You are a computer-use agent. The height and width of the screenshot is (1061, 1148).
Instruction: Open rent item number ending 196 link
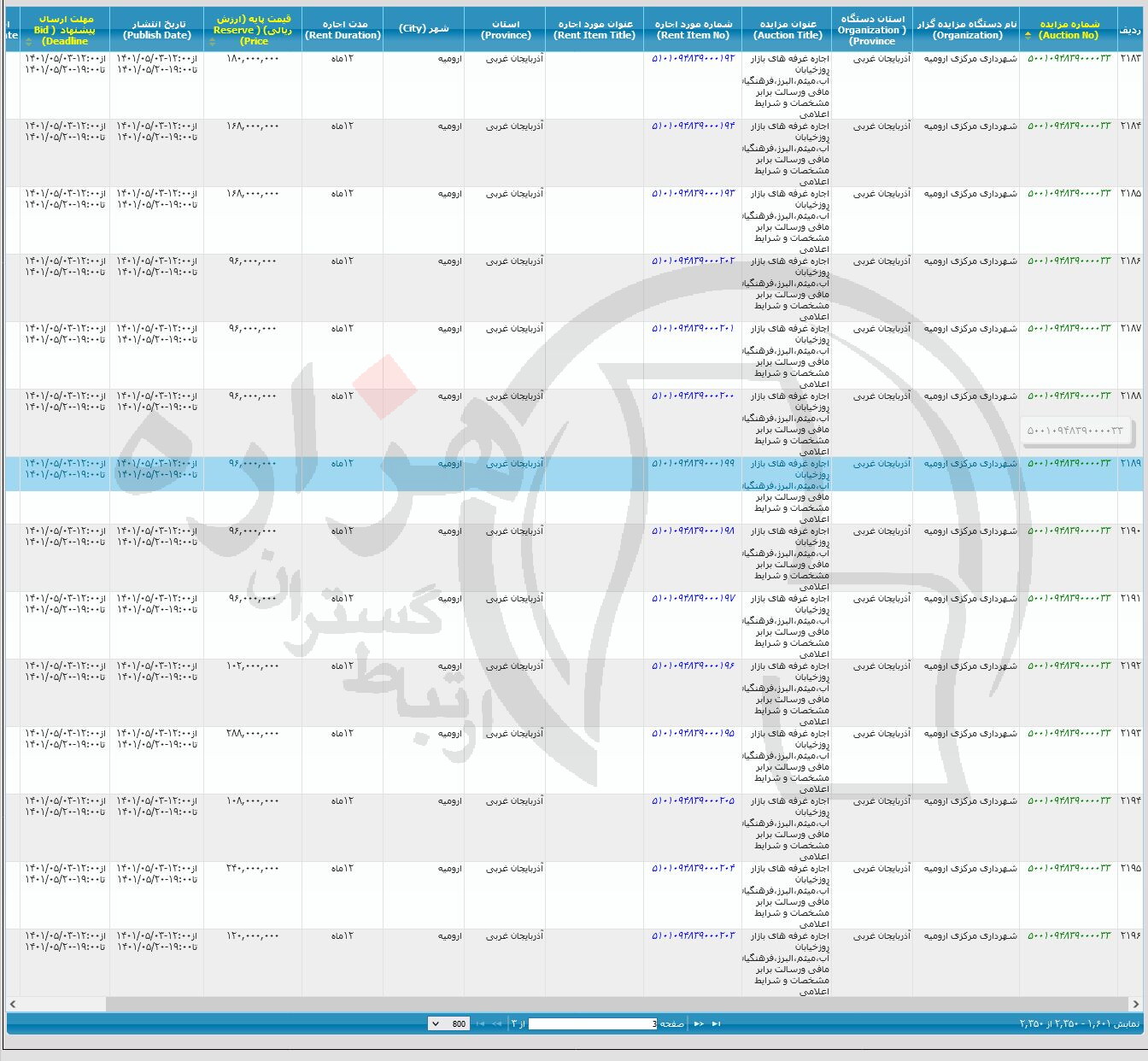point(693,666)
